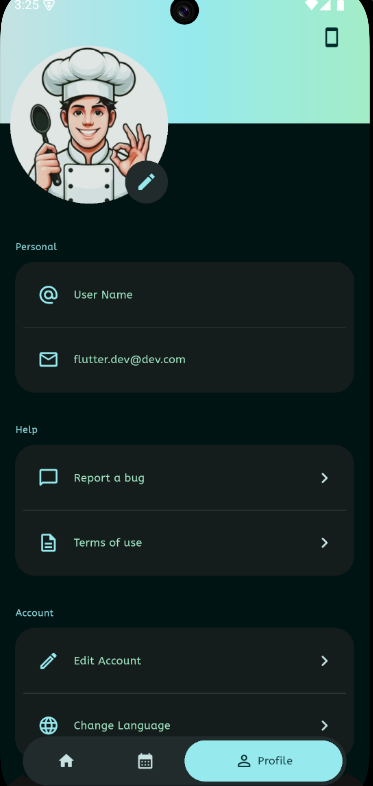The width and height of the screenshot is (373, 786).
Task: Select the Profile tab
Action: click(264, 761)
